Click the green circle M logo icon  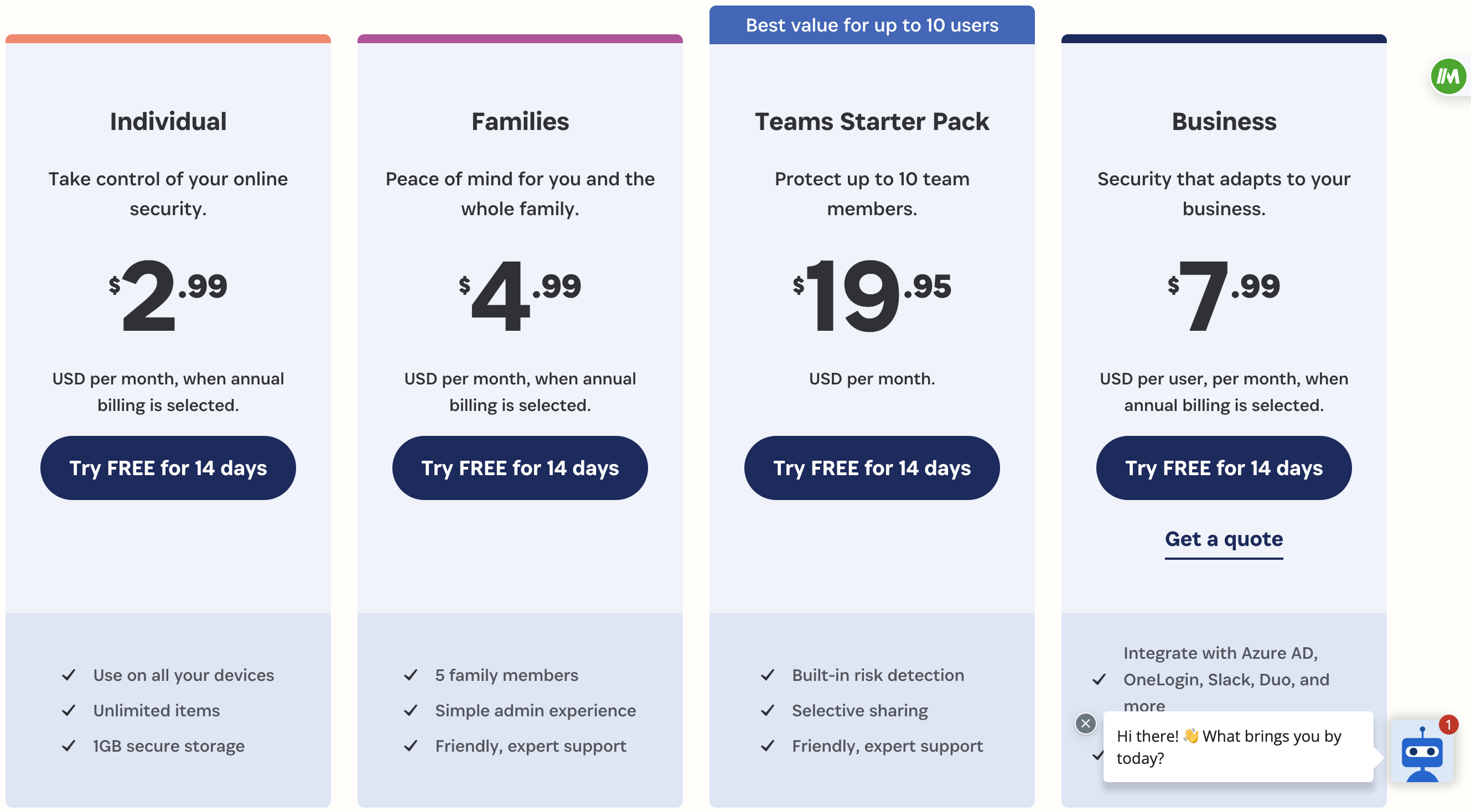(1451, 76)
